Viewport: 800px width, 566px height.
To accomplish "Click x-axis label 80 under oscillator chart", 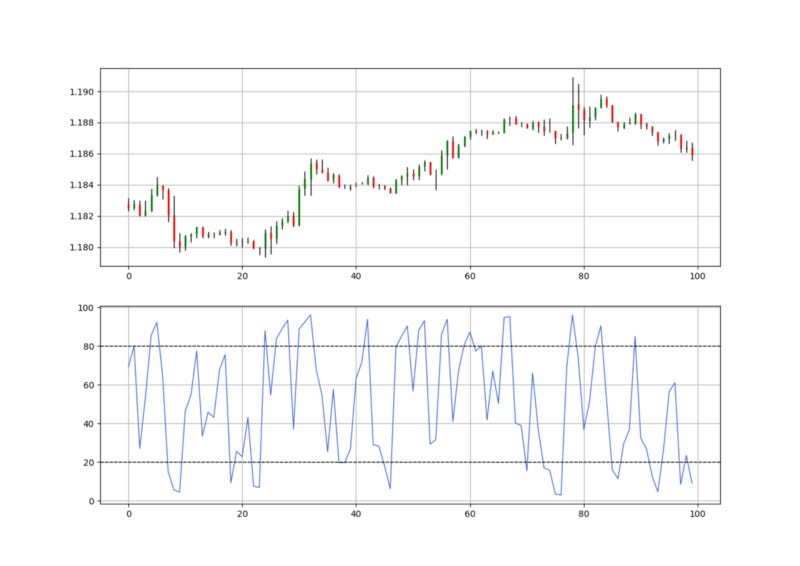I will (x=584, y=514).
